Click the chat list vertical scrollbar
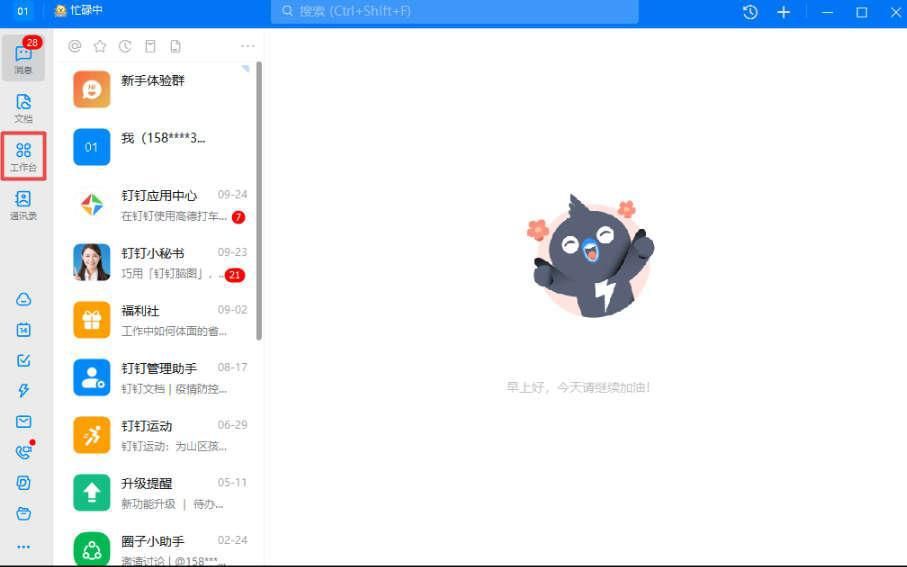907x567 pixels. [259, 201]
